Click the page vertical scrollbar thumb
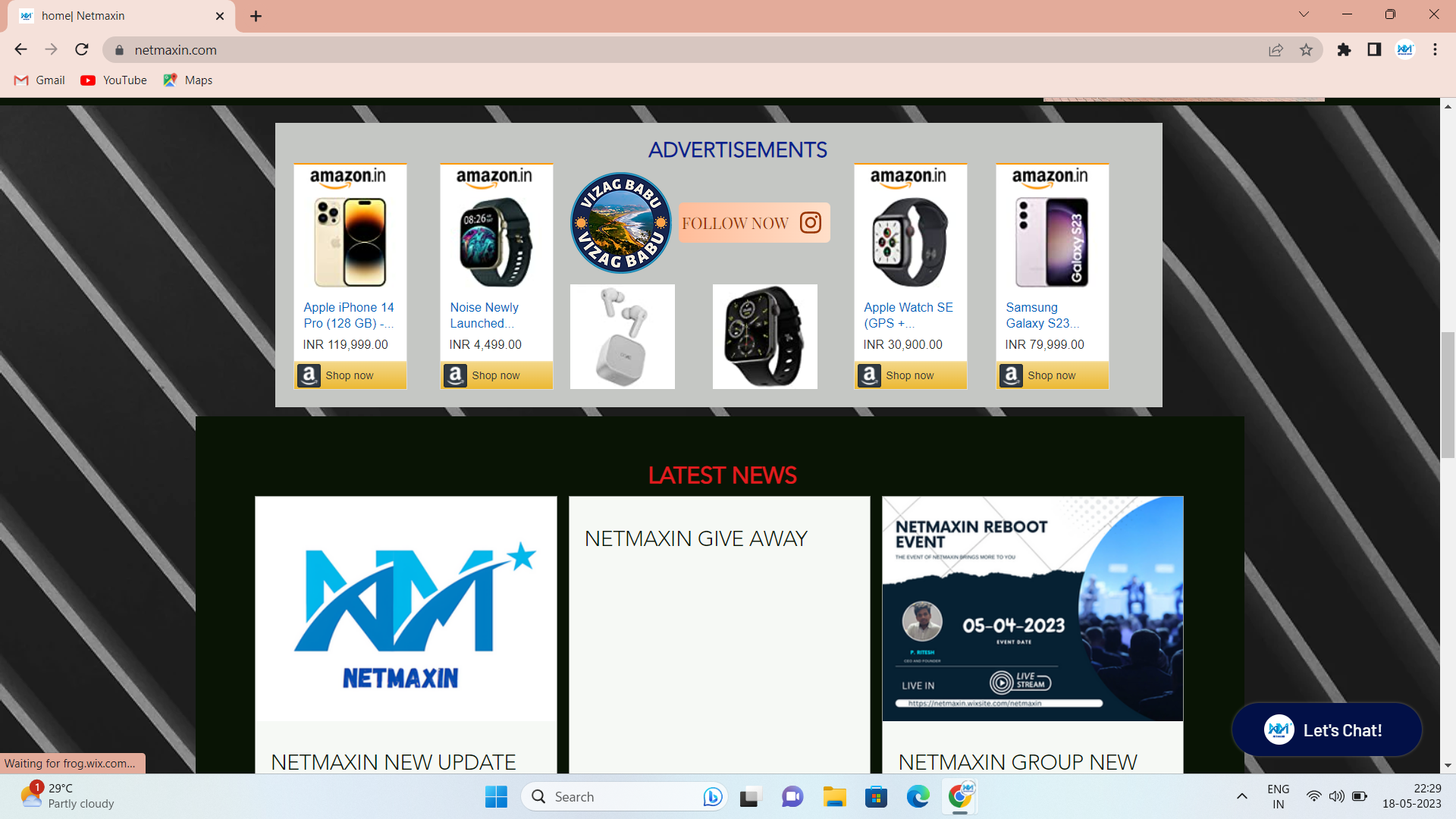 [1448, 394]
